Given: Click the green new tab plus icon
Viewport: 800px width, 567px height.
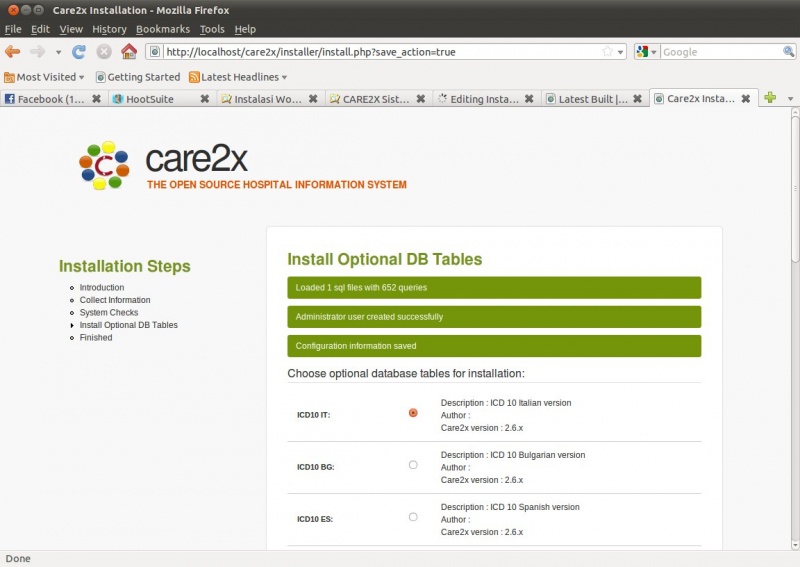Looking at the screenshot, I should (x=769, y=98).
